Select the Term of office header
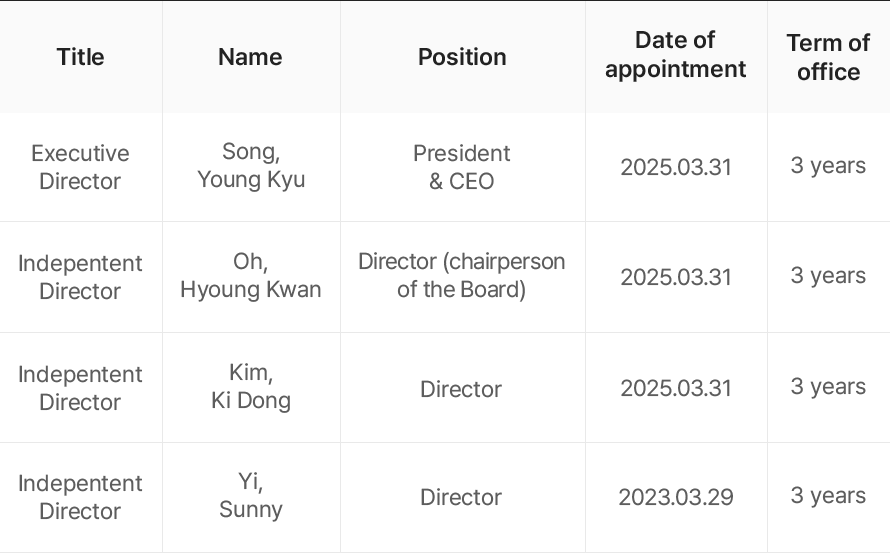This screenshot has height=553, width=890. [828, 57]
